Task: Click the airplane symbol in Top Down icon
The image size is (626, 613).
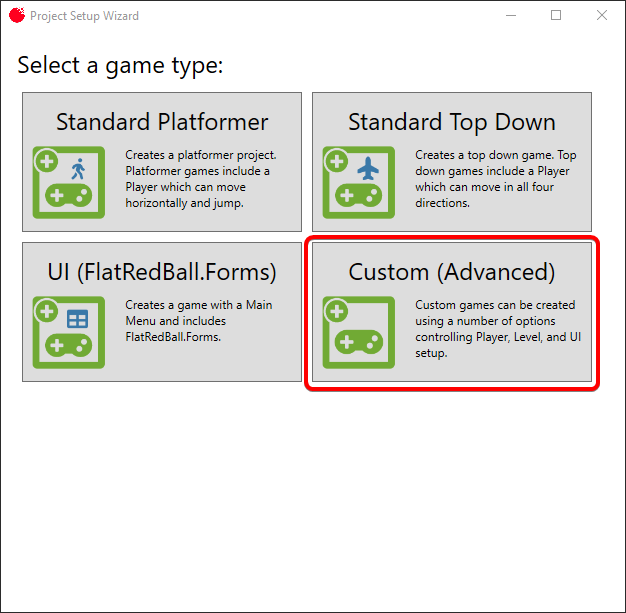Action: [368, 168]
